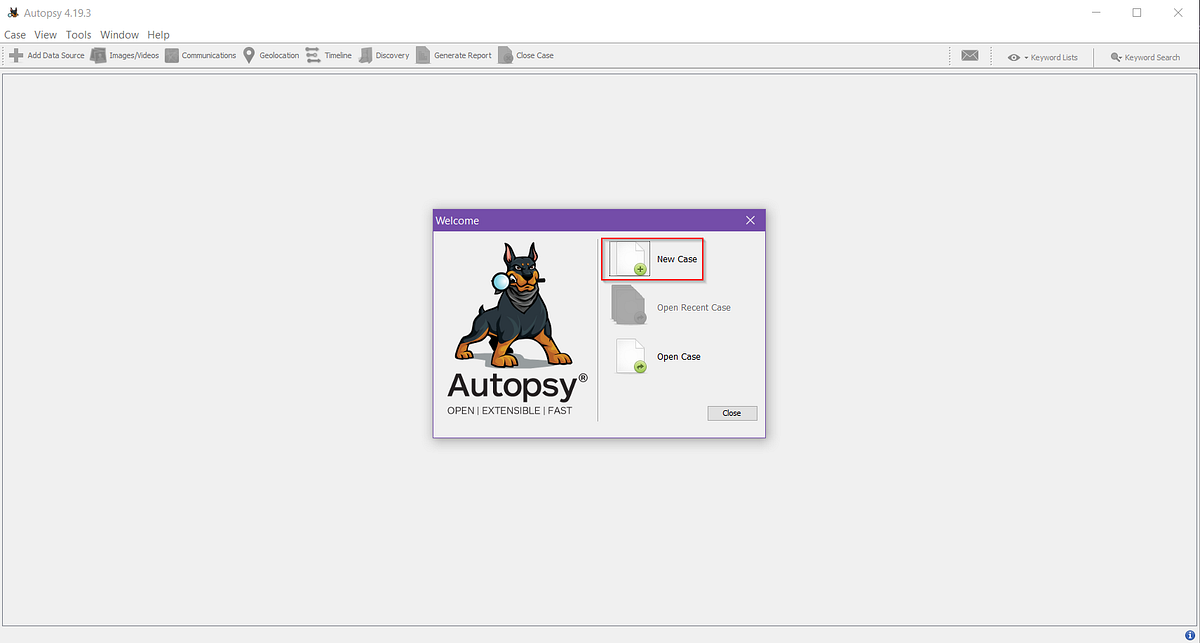Screen dimensions: 1200x643
Task: Click the Close button in Welcome dialog
Action: (732, 413)
